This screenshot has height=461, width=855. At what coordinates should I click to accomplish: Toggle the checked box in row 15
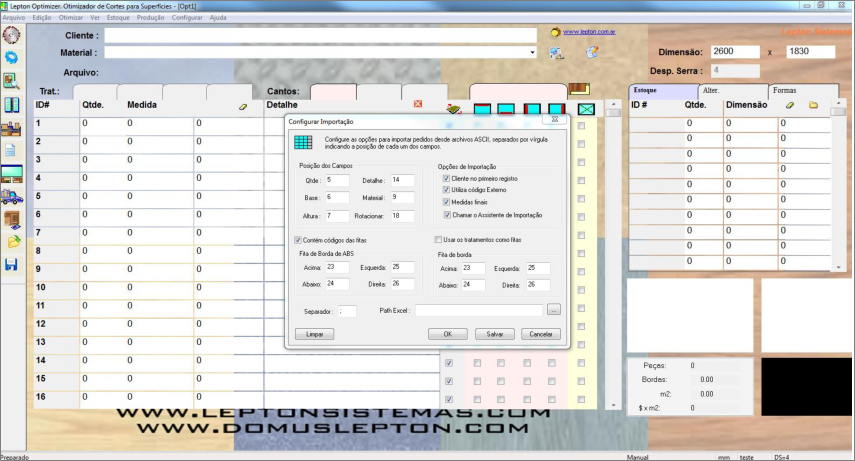tap(449, 381)
